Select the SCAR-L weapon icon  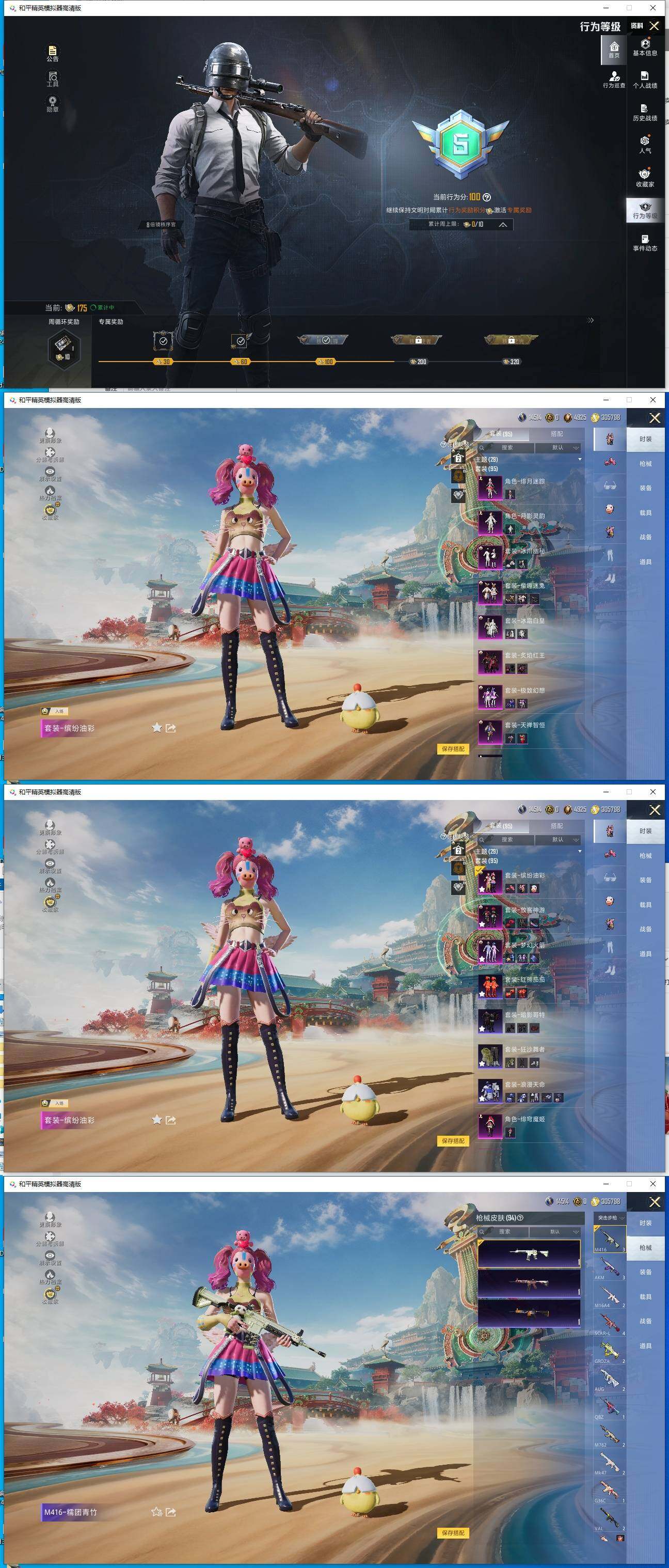point(610,1324)
